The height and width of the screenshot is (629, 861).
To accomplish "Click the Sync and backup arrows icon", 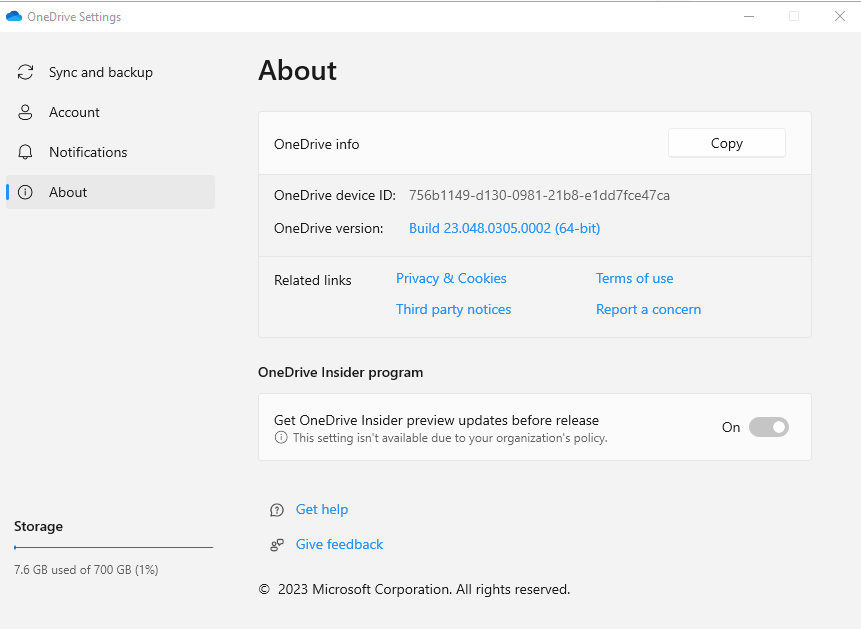I will coord(25,73).
